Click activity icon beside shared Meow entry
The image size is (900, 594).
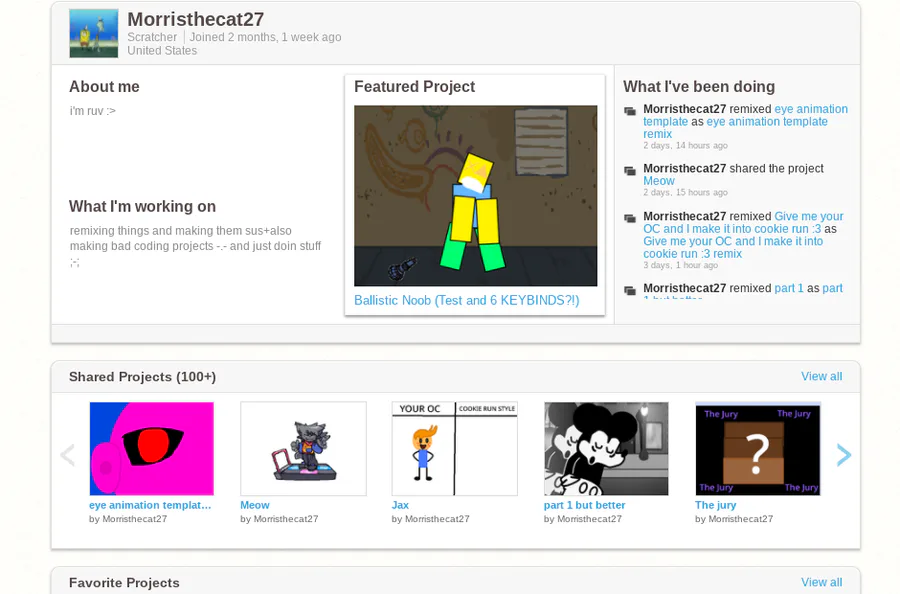(x=630, y=170)
